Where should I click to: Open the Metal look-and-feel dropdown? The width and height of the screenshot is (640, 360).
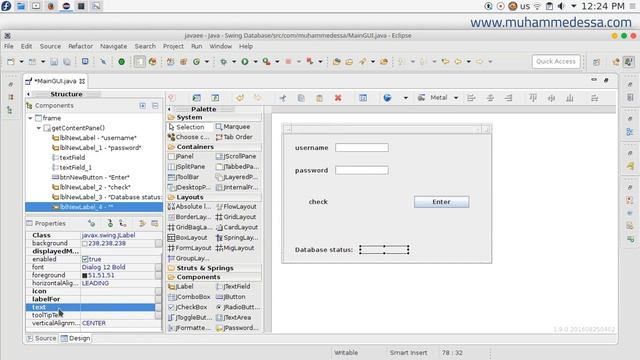click(x=456, y=98)
